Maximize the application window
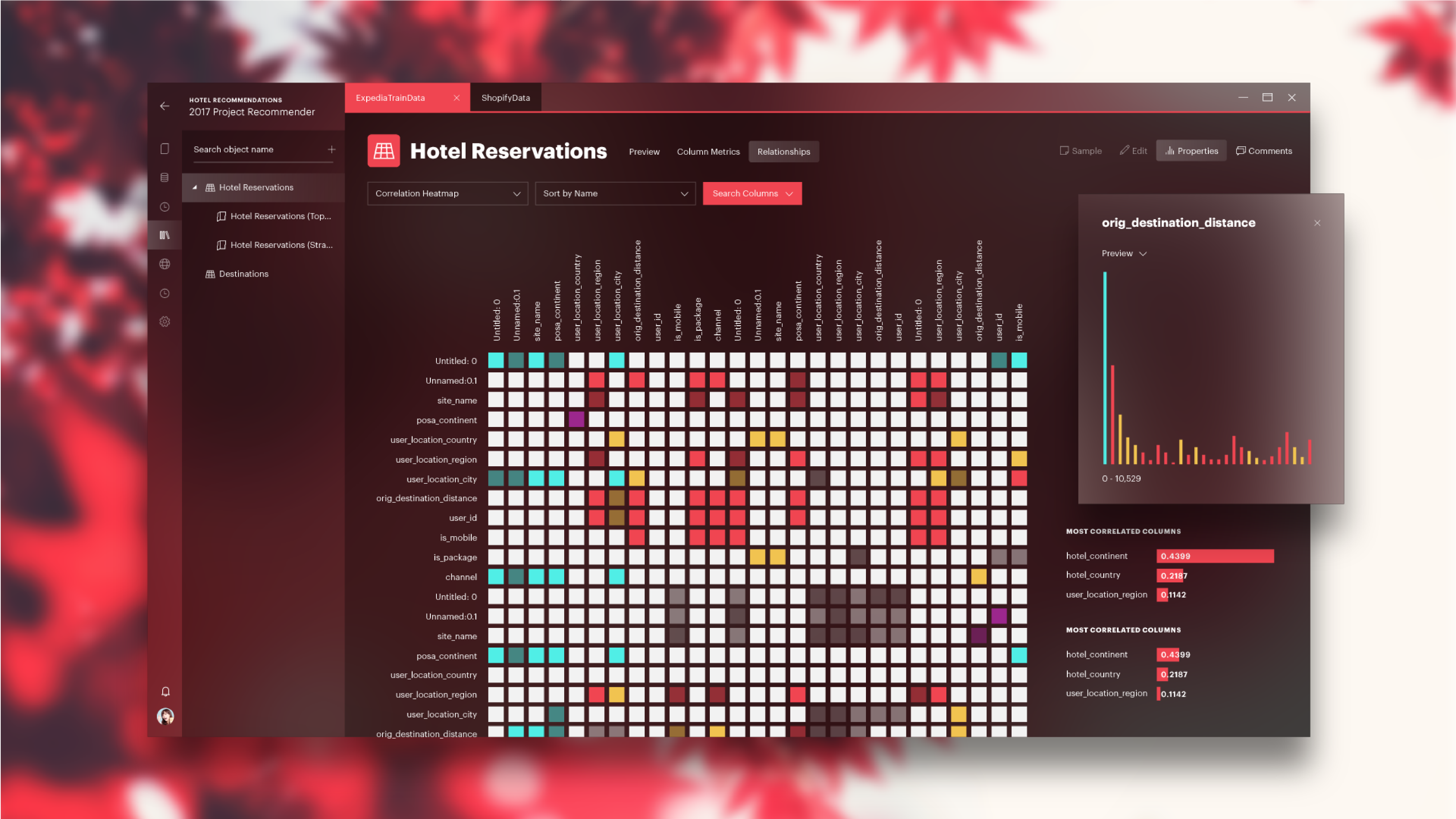This screenshot has width=1456, height=819. tap(1268, 97)
